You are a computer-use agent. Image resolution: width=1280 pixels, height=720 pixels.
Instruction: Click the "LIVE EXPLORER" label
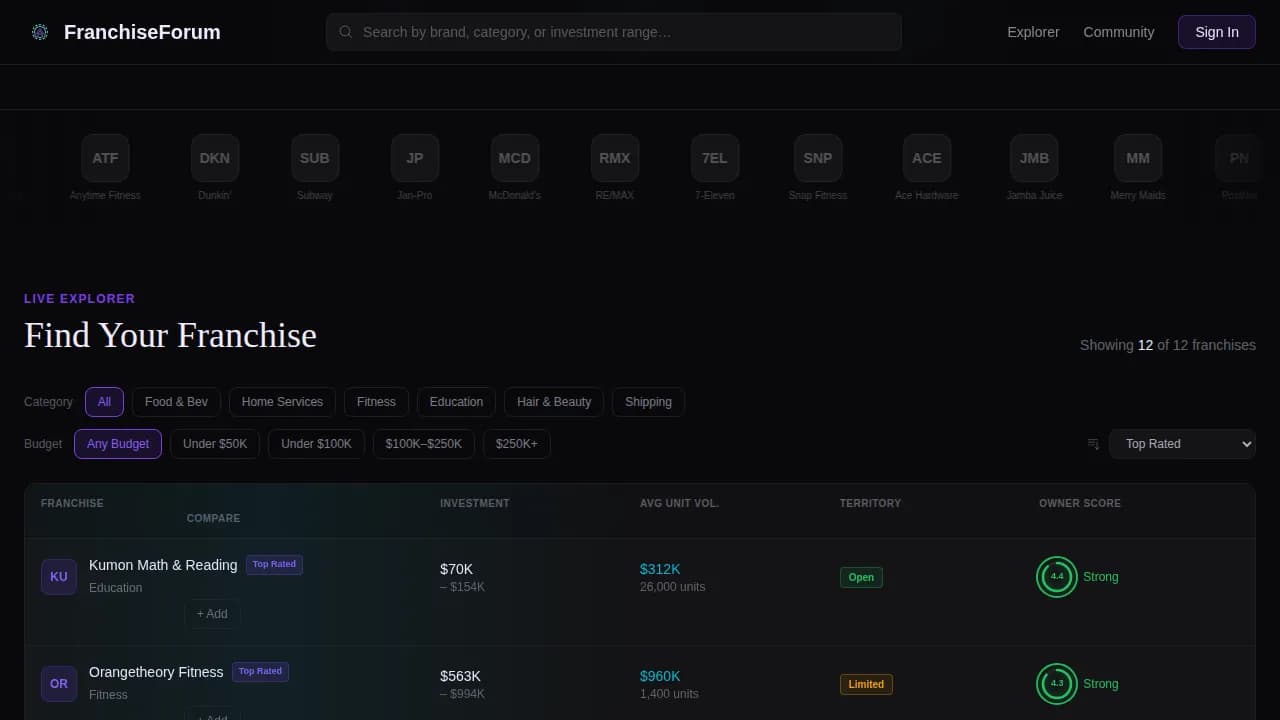[79, 299]
